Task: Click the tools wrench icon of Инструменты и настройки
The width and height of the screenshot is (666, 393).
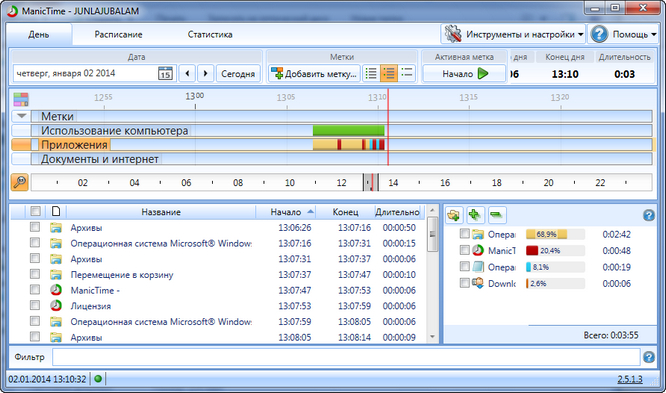Action: click(x=453, y=34)
